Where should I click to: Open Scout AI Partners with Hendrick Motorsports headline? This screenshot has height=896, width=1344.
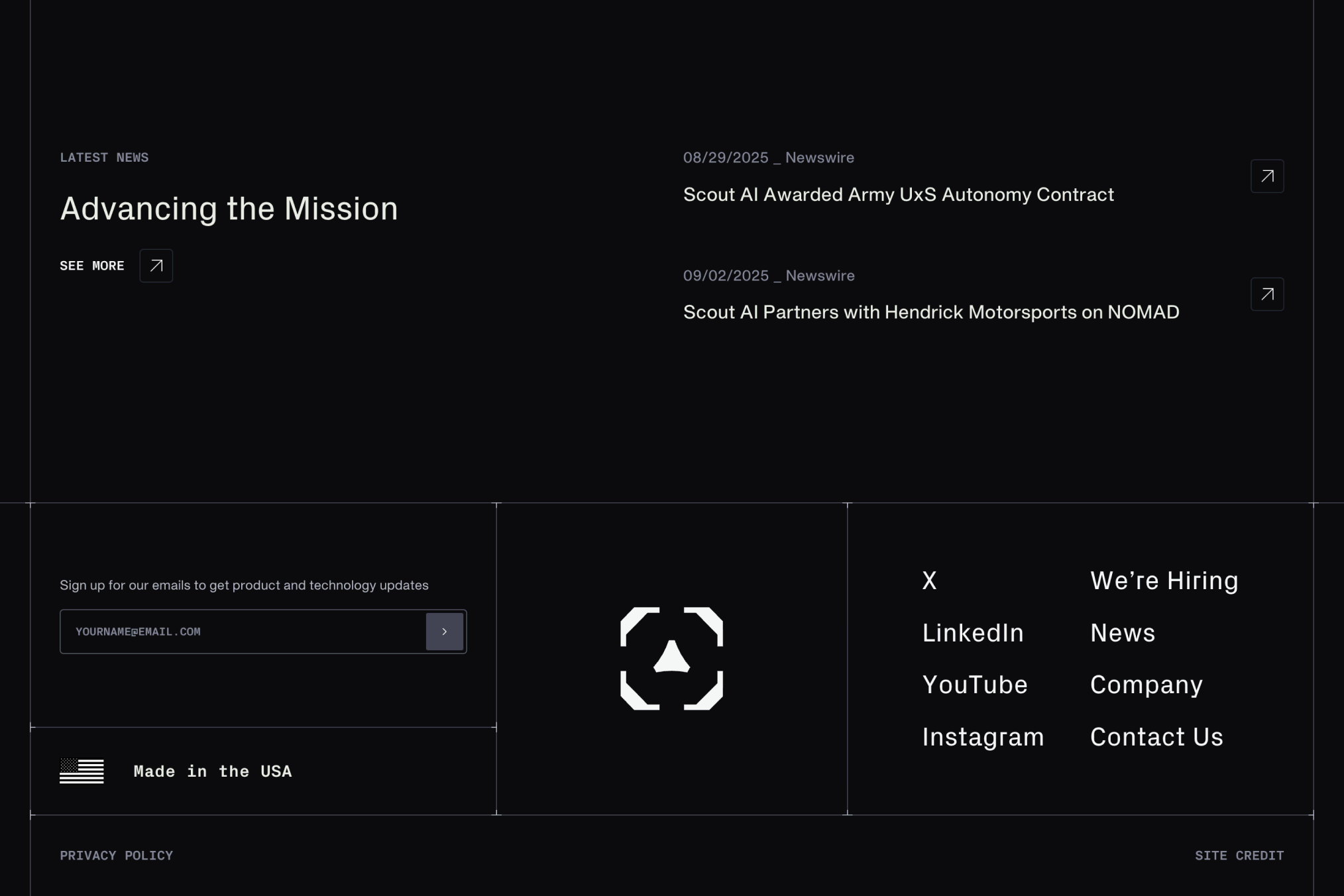point(930,312)
